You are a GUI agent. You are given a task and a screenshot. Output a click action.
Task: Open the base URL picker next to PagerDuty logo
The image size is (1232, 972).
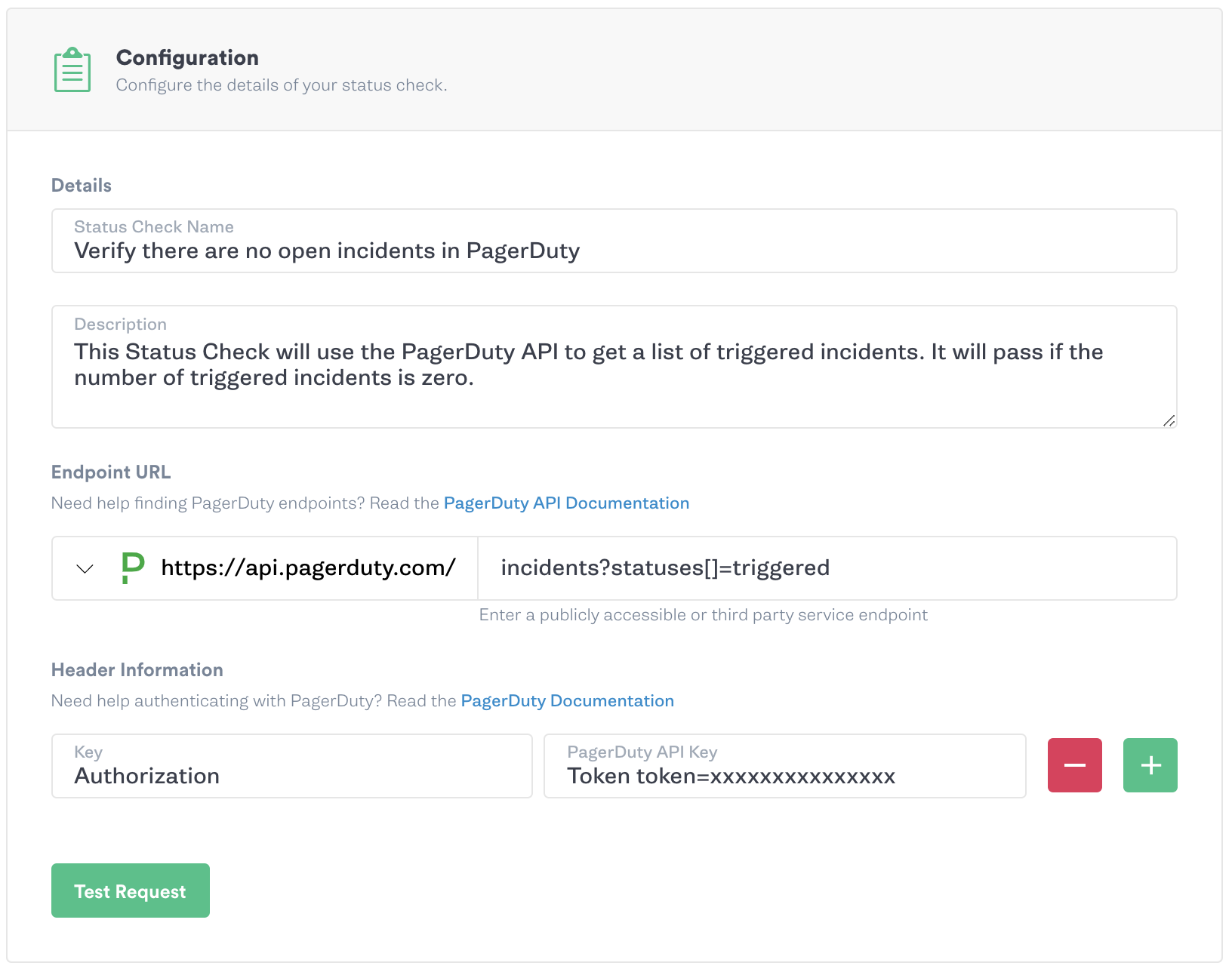pyautogui.click(x=83, y=568)
